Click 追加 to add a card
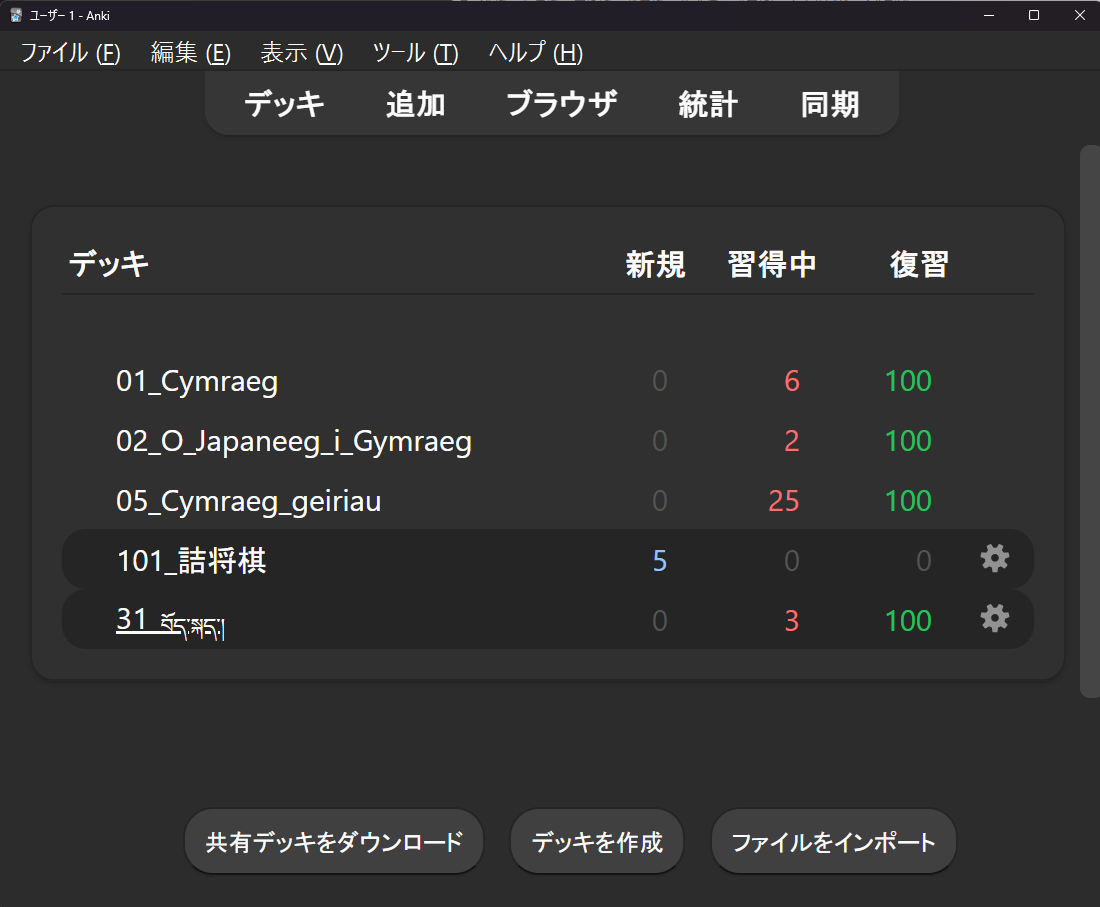Image resolution: width=1100 pixels, height=907 pixels. [415, 104]
